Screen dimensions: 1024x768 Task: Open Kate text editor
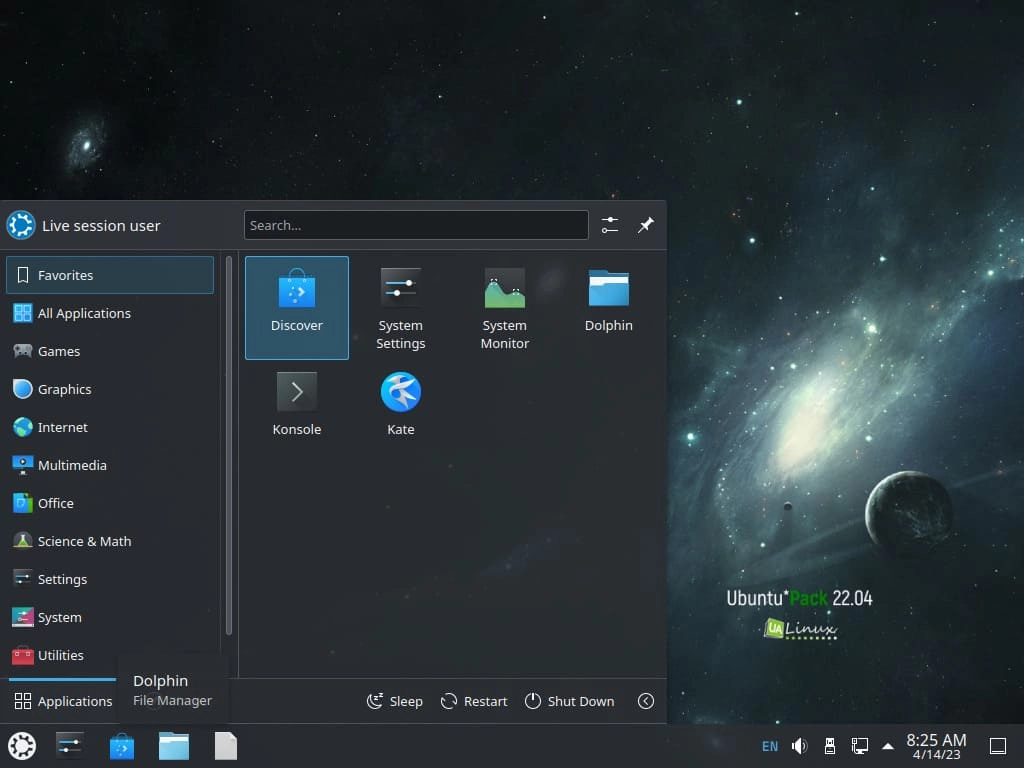[x=400, y=405]
